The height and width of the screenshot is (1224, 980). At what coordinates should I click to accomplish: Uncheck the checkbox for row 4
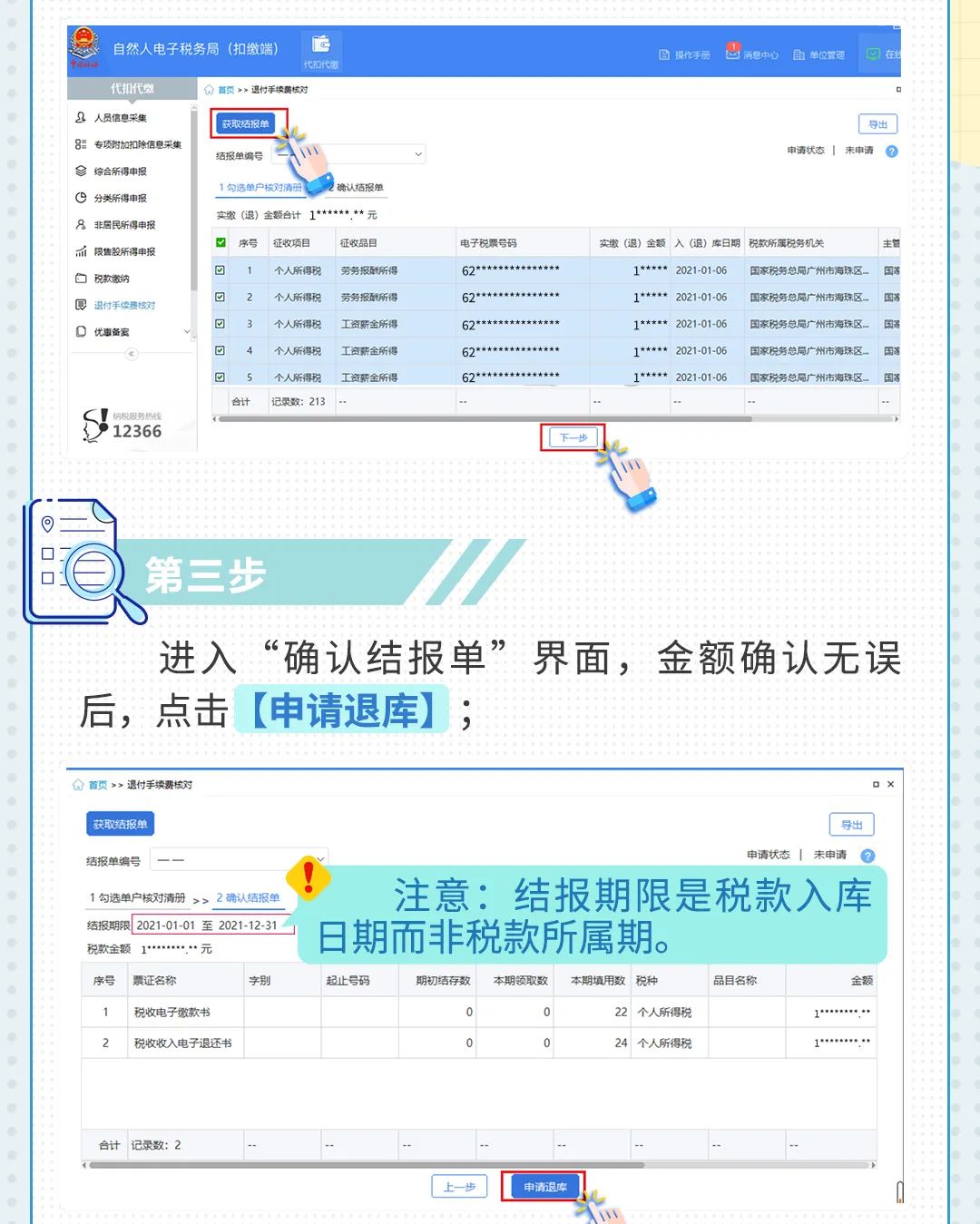220,350
